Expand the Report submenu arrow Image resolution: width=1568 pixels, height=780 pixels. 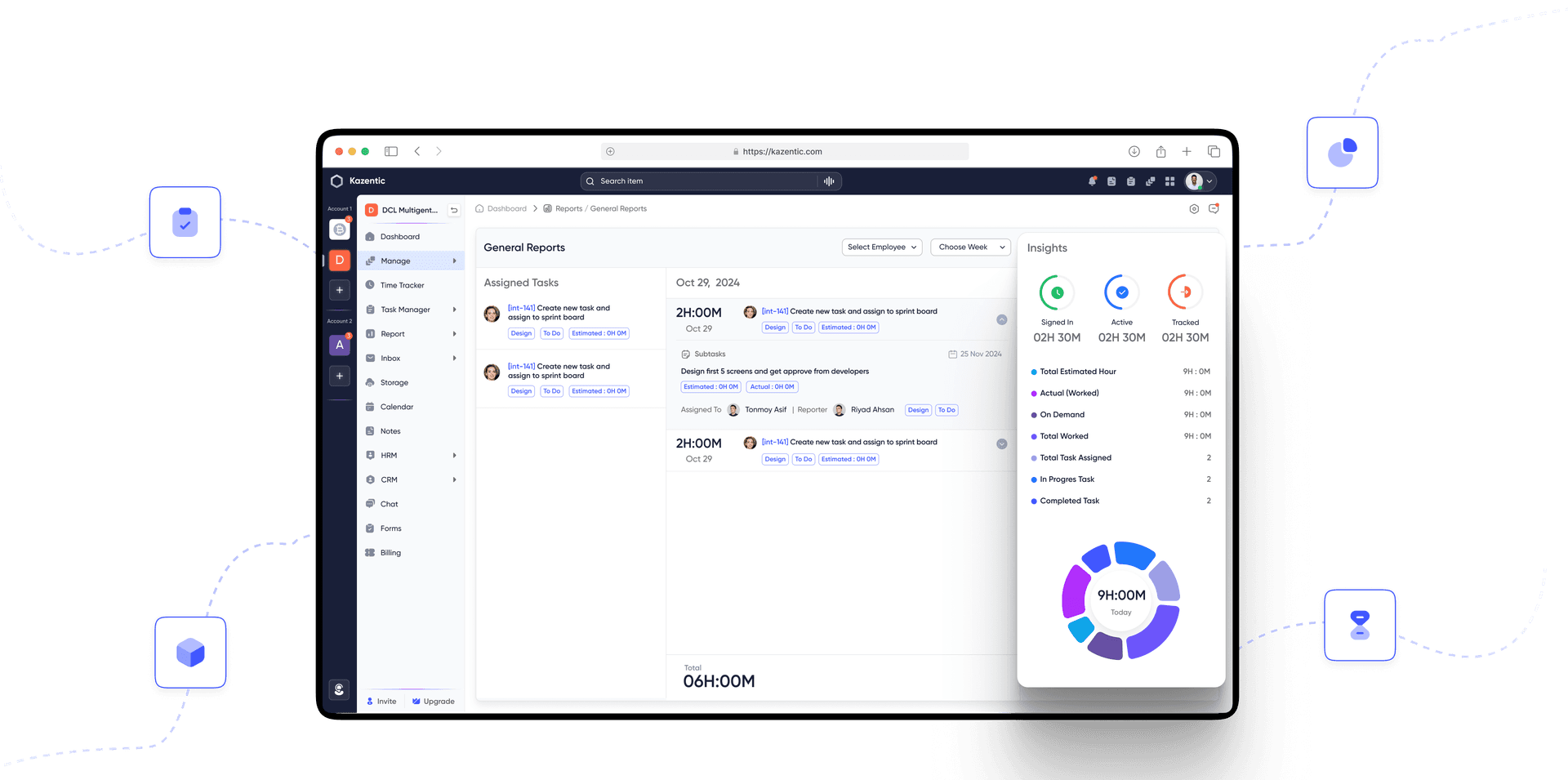(x=455, y=334)
